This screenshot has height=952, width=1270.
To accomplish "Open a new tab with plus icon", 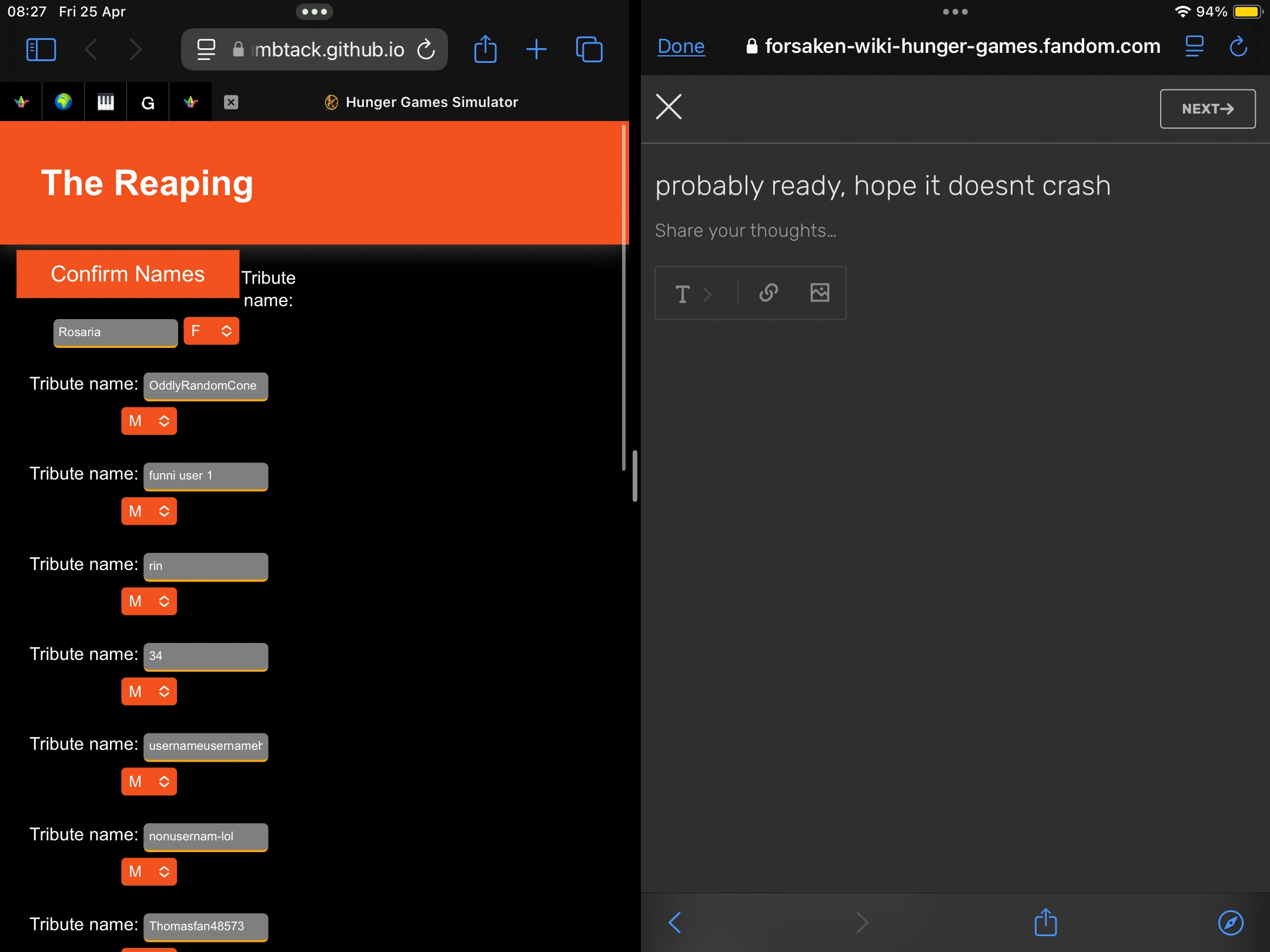I will (x=536, y=49).
